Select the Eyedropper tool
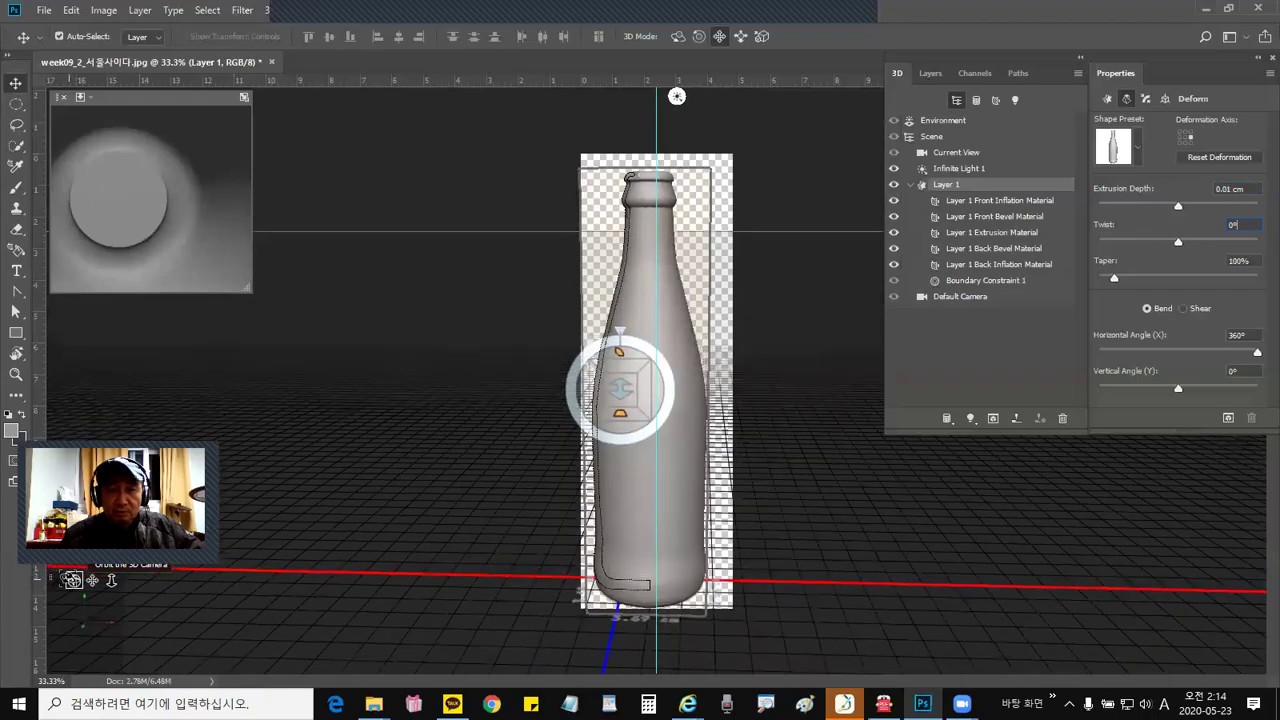This screenshot has width=1280, height=720. (16, 167)
